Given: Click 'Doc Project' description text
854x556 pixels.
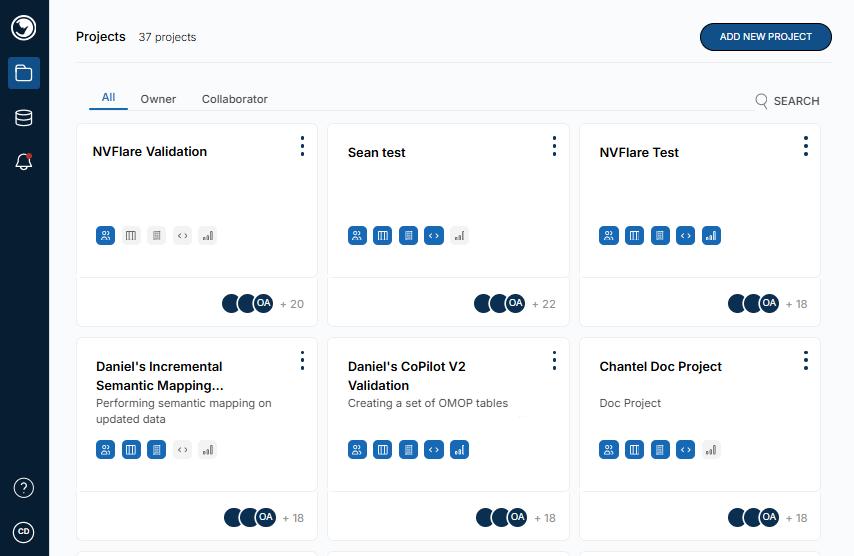Looking at the screenshot, I should [630, 404].
